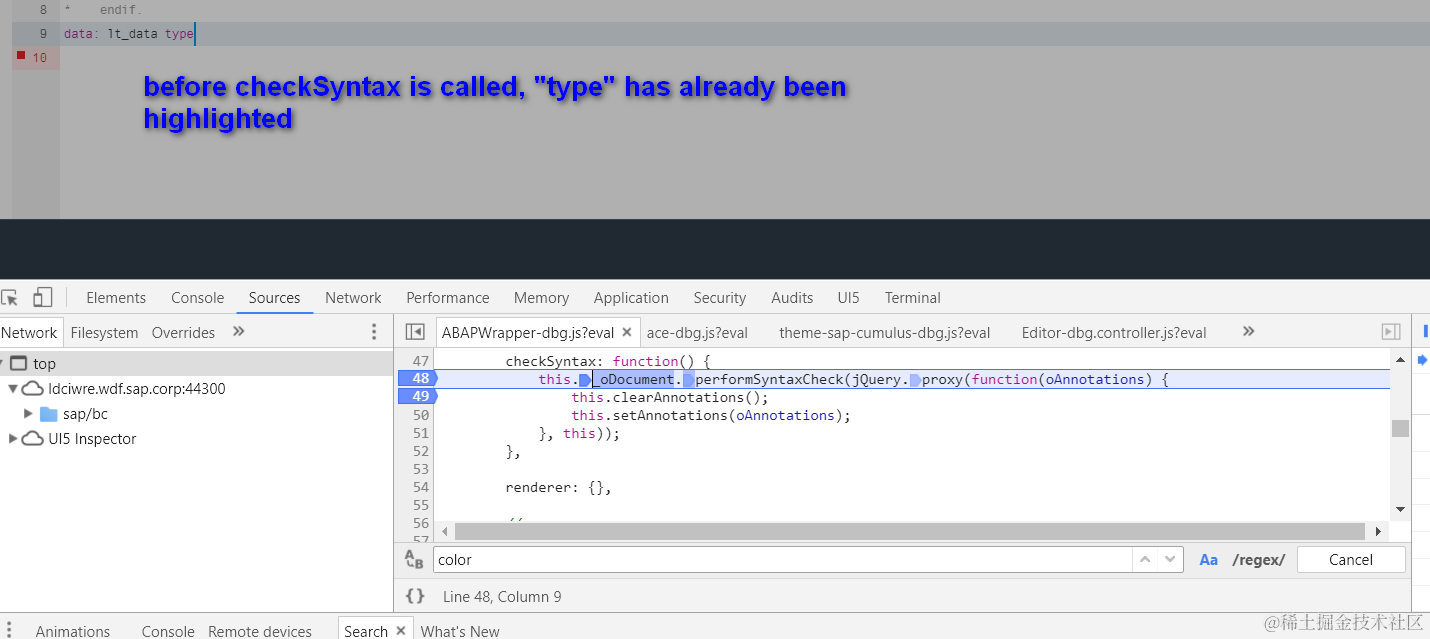This screenshot has height=639, width=1430.
Task: Expand the sap/bc folder
Action: (29, 414)
